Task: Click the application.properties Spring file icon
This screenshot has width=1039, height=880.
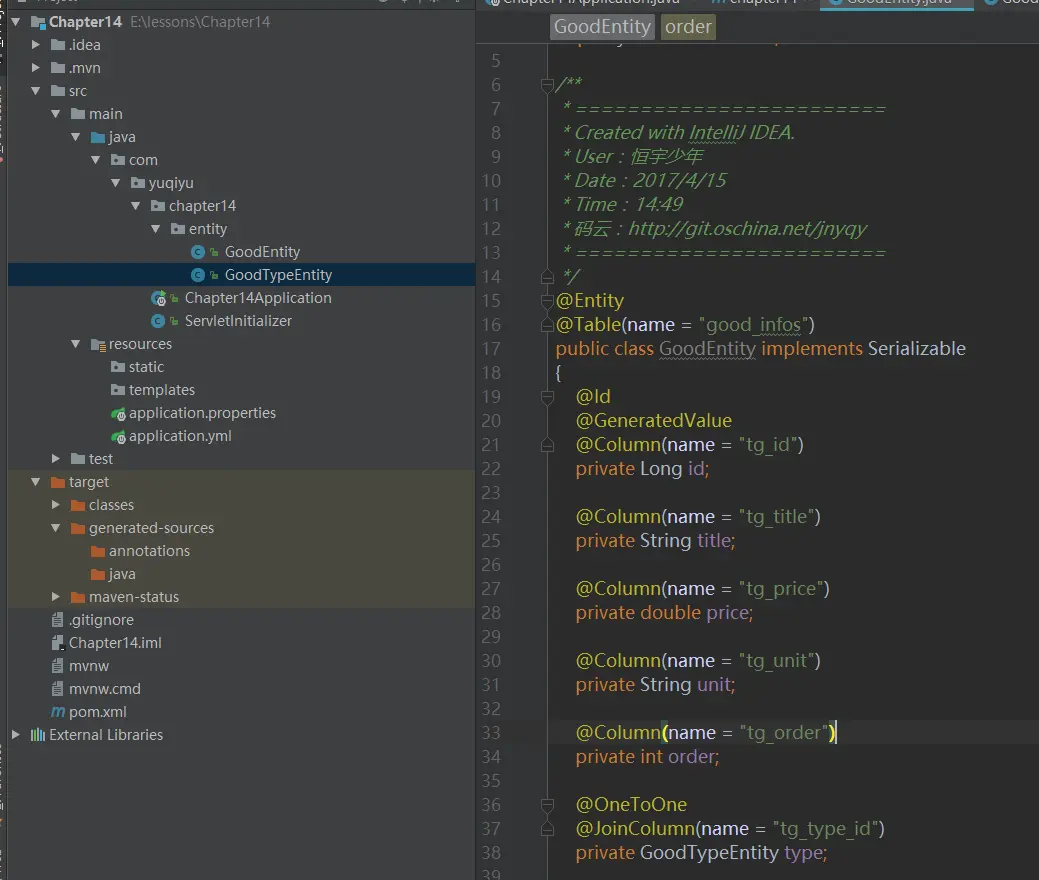Action: (118, 414)
